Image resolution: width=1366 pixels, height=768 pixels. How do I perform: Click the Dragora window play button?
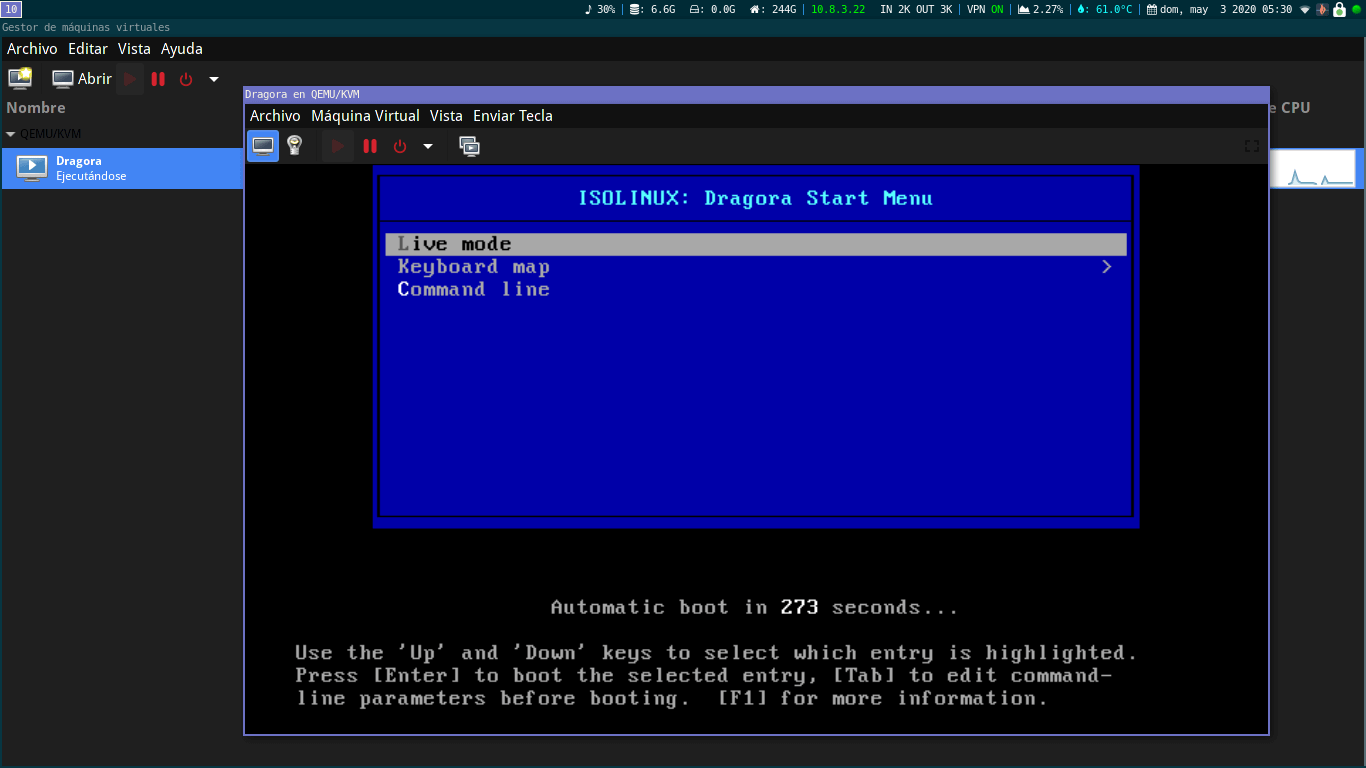[338, 146]
